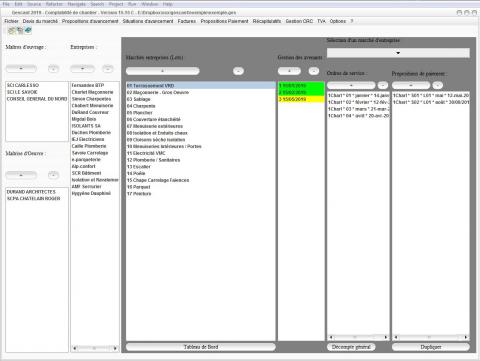Click the blue toolbar icon on the right

(28, 30)
